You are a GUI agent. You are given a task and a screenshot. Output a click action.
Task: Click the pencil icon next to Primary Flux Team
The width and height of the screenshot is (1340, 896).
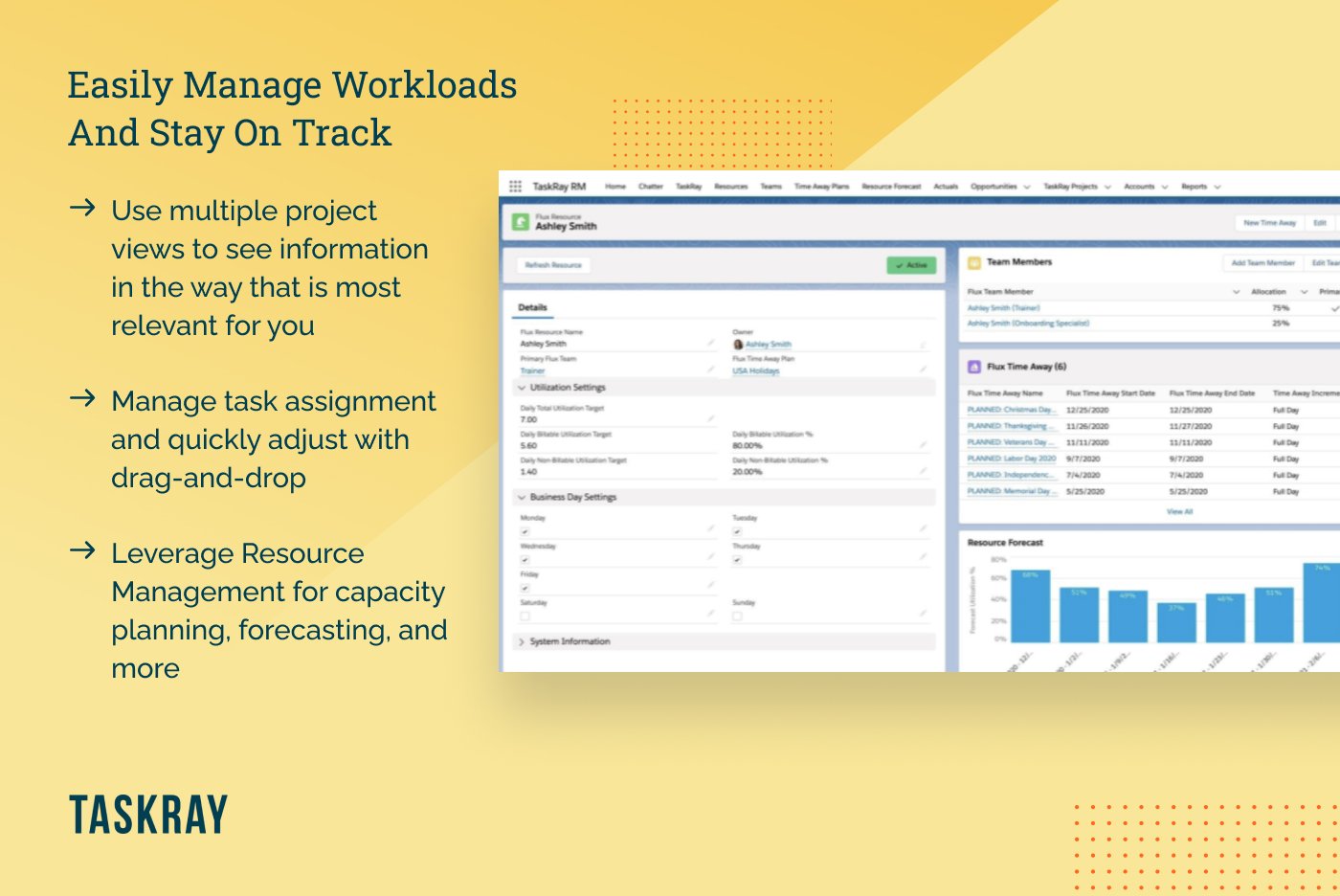711,370
